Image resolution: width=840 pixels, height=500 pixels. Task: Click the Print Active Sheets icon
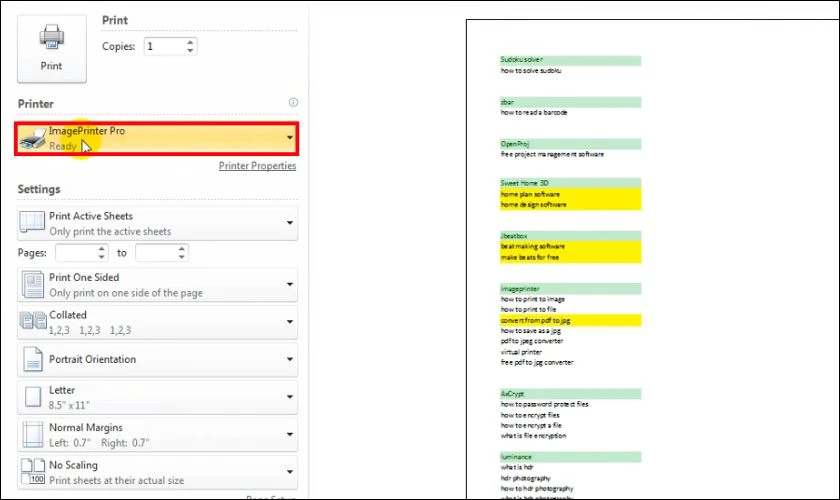pos(32,222)
